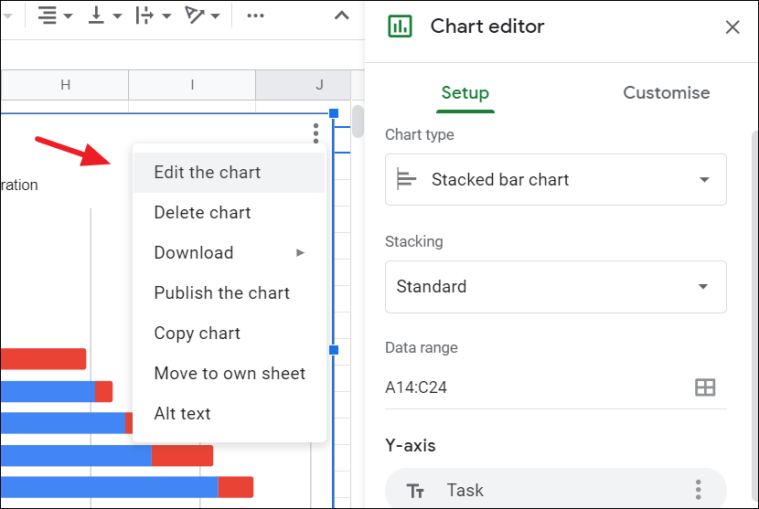This screenshot has height=509, width=759.
Task: Choose Edit the chart from menu
Action: [229, 172]
